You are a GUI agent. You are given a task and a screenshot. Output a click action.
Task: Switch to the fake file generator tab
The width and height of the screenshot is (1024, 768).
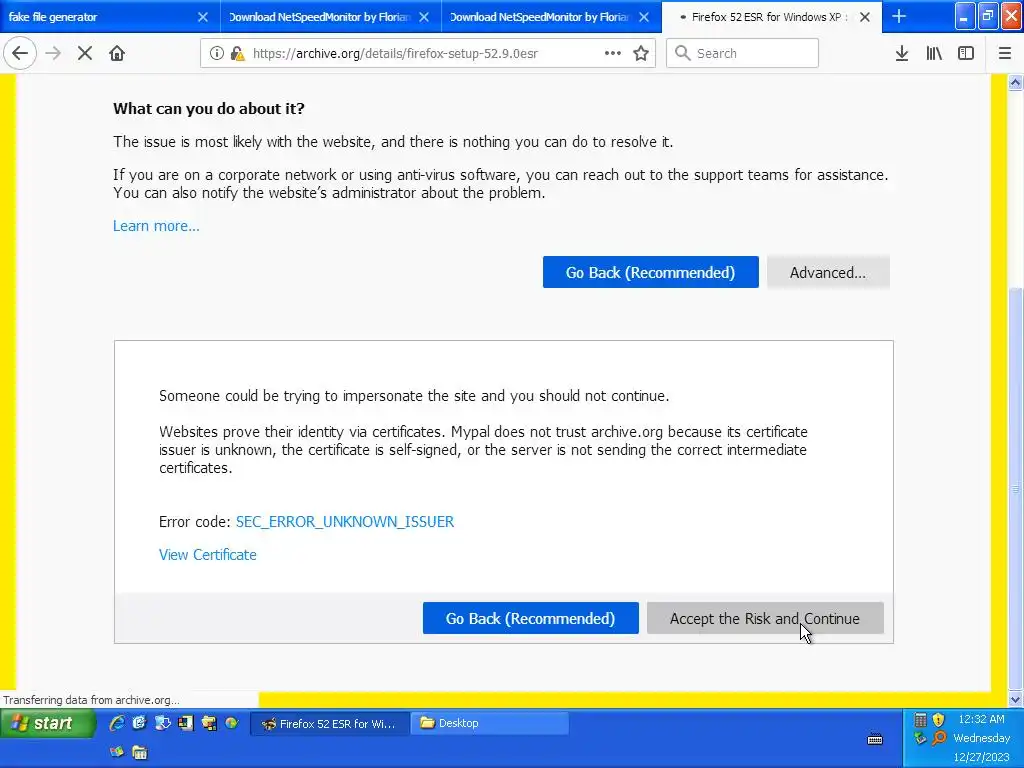point(110,17)
